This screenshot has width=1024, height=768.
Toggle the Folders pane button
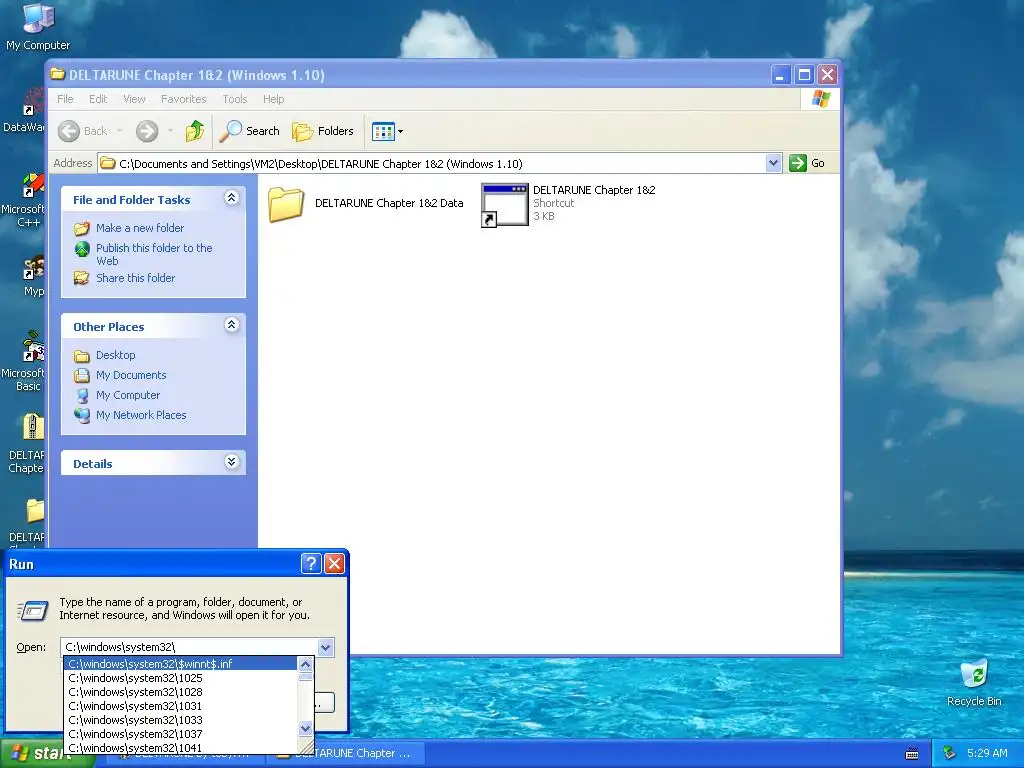click(323, 131)
